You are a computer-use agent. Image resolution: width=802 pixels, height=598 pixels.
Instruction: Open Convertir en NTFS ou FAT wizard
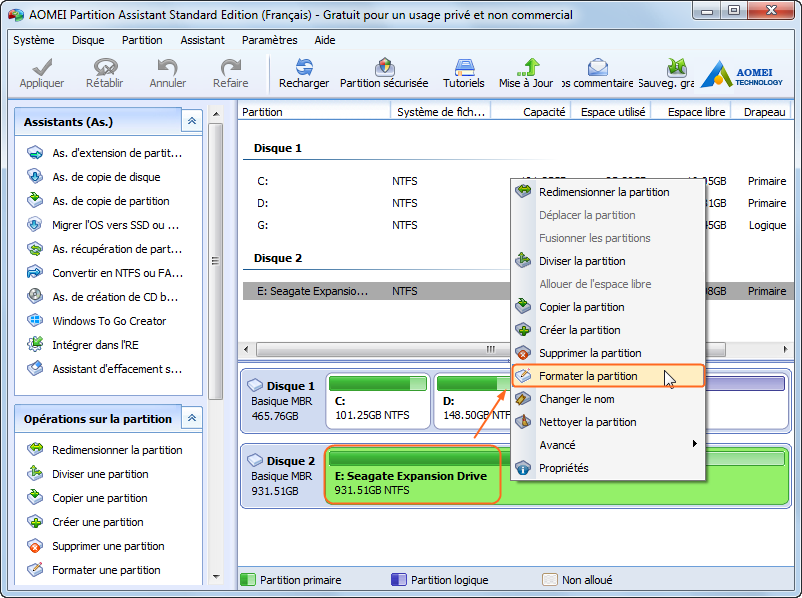(x=105, y=273)
